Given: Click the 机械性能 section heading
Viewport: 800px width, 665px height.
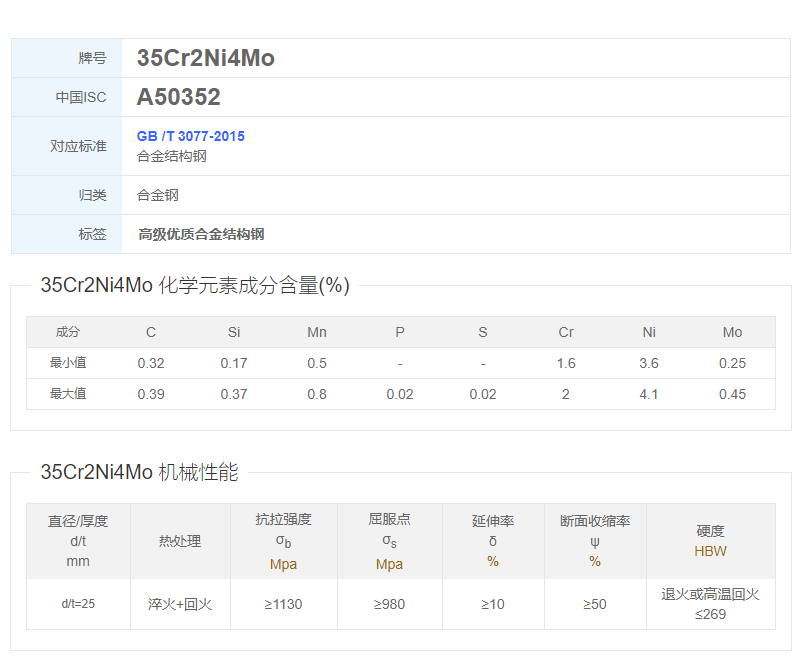Looking at the screenshot, I should pos(139,472).
